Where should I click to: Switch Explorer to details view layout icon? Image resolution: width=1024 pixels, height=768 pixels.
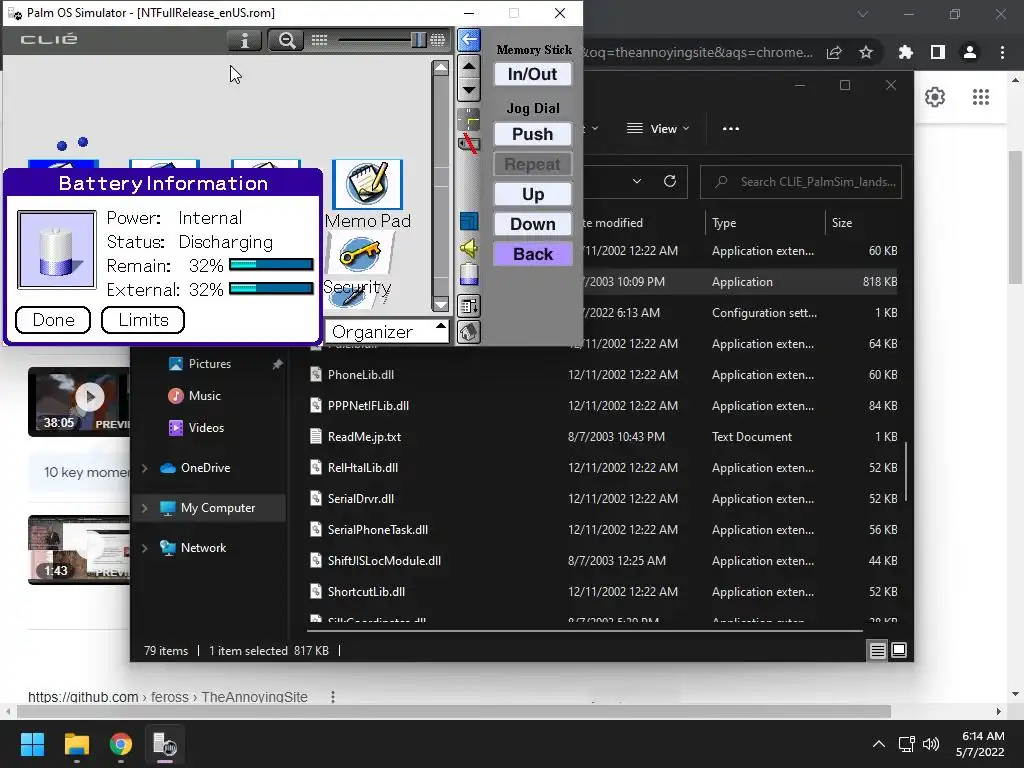click(877, 650)
